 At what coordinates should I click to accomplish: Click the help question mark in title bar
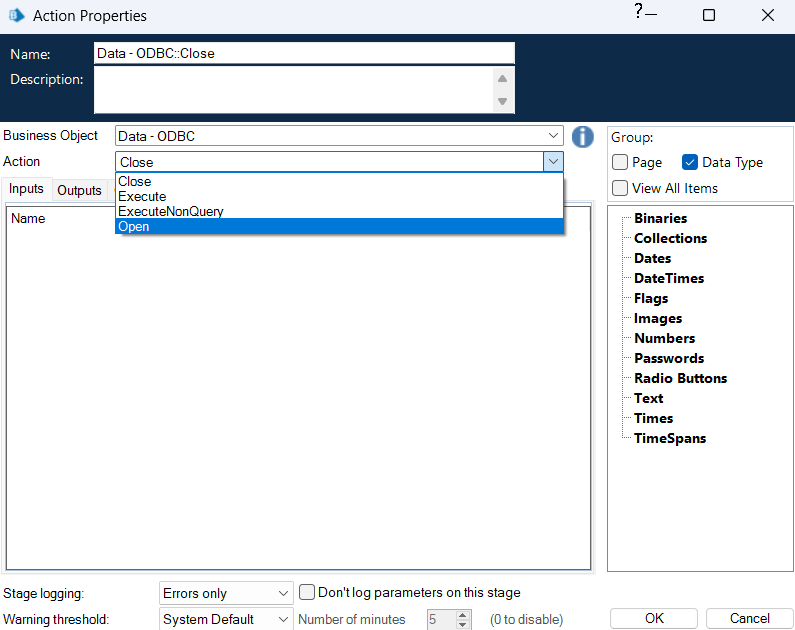pos(638,12)
